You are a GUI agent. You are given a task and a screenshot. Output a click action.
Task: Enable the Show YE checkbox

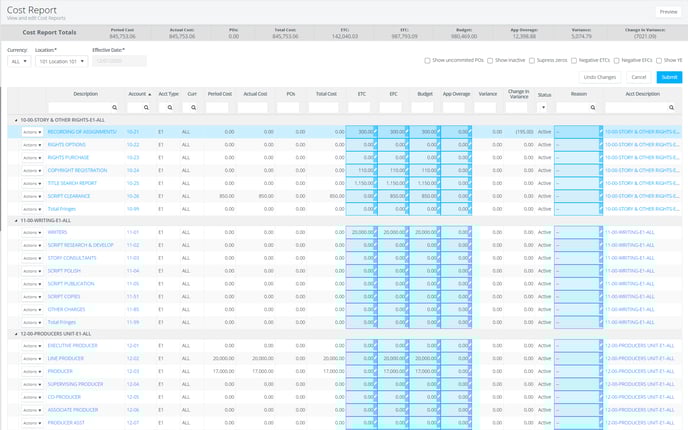(x=659, y=61)
